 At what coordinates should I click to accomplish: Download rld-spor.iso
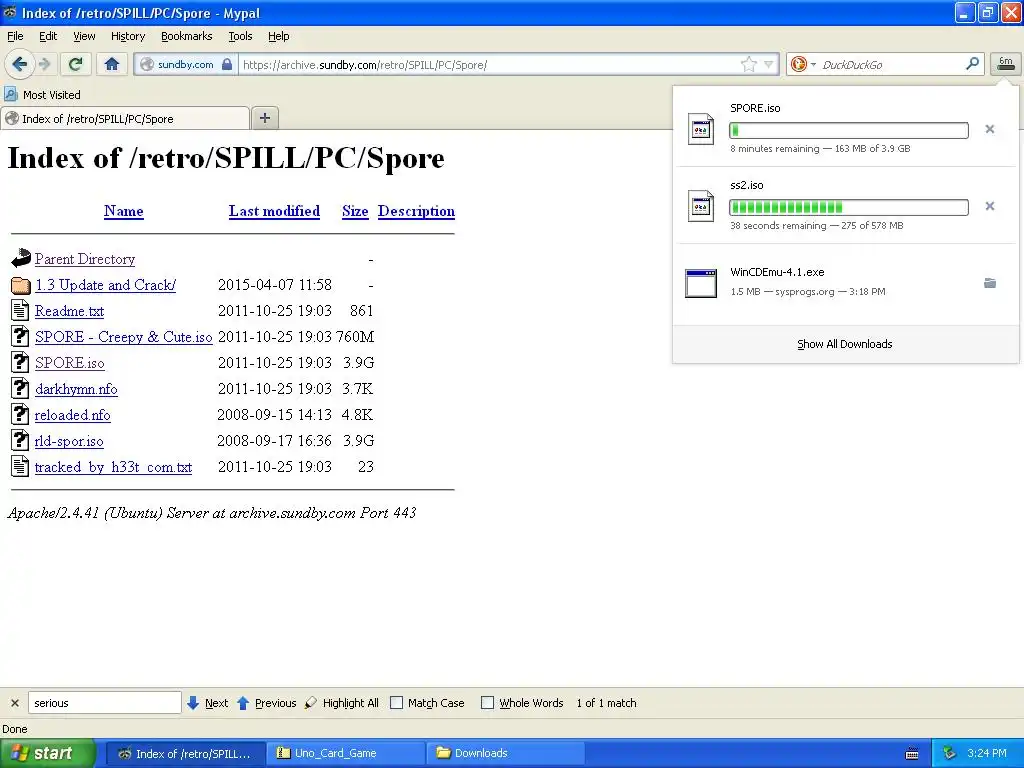(69, 441)
